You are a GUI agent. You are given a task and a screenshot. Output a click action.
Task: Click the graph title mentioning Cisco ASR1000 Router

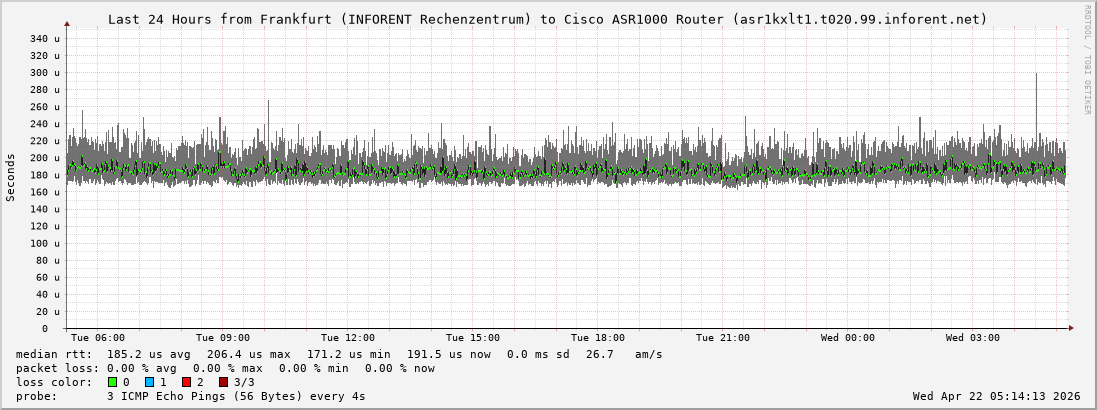click(x=547, y=19)
